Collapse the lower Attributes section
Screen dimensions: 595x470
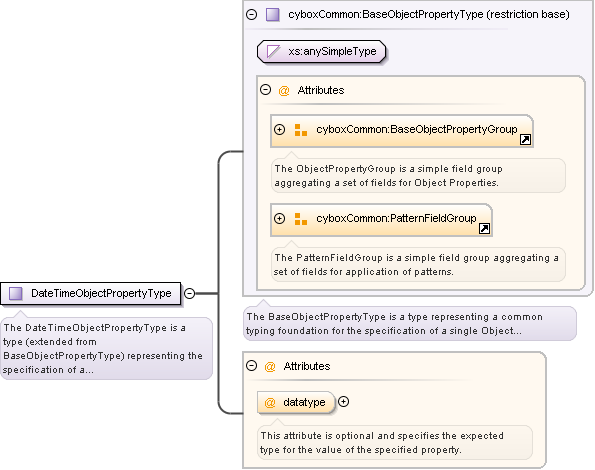coord(252,366)
